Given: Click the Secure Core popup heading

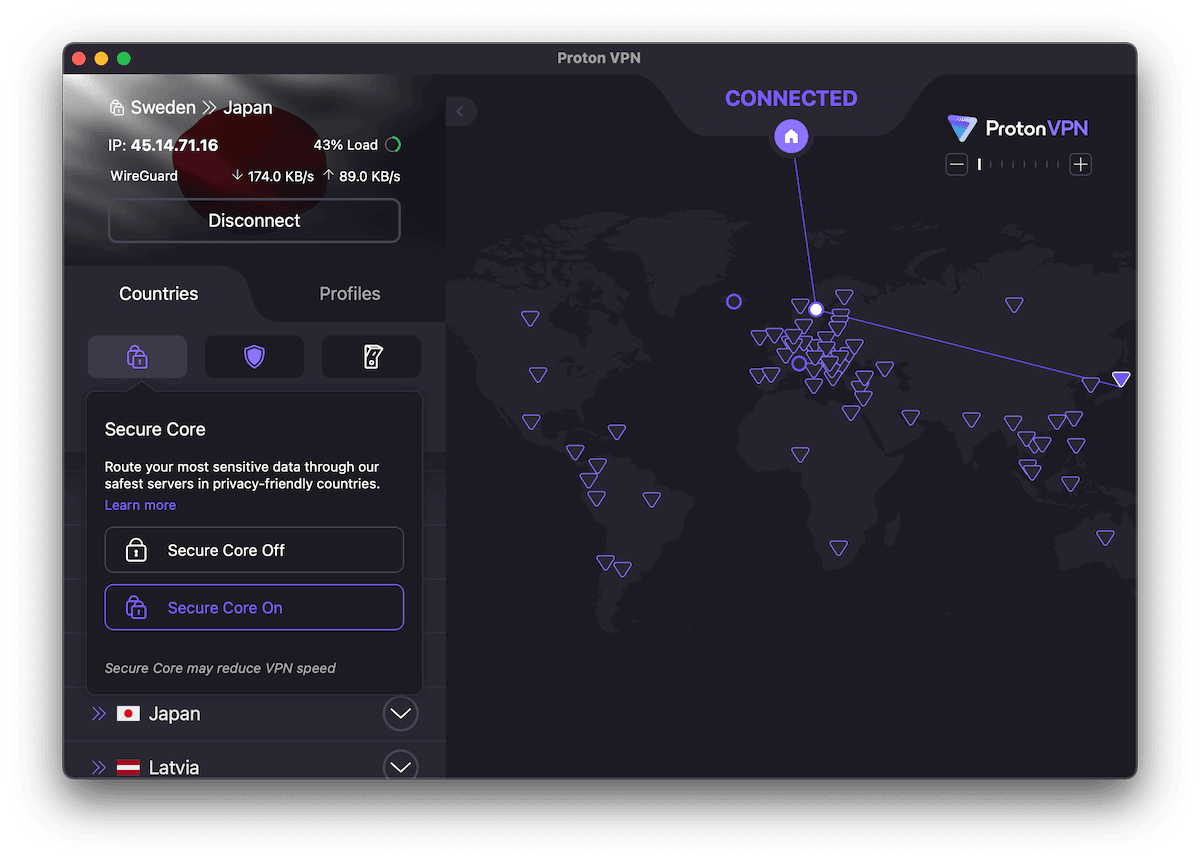Looking at the screenshot, I should coord(155,429).
